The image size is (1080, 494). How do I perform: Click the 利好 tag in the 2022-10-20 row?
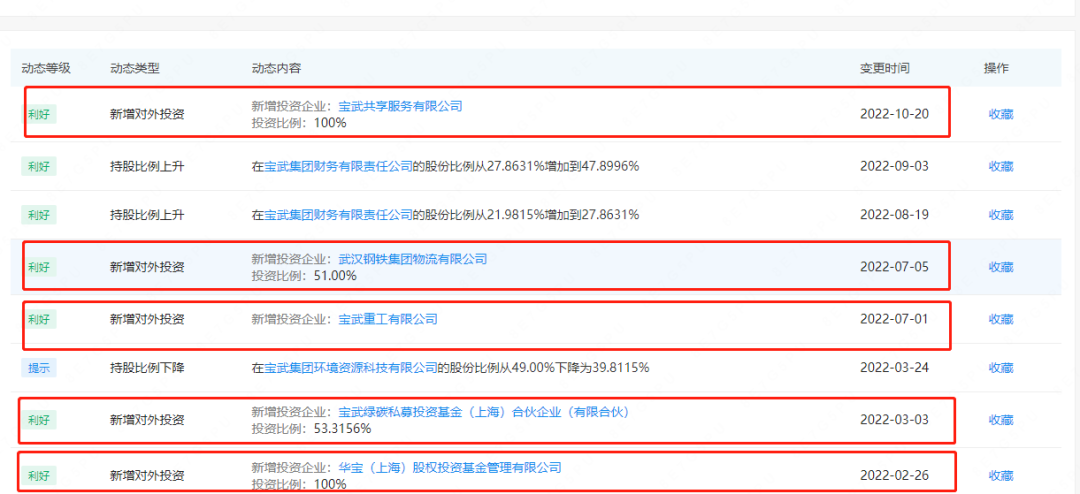[40, 114]
